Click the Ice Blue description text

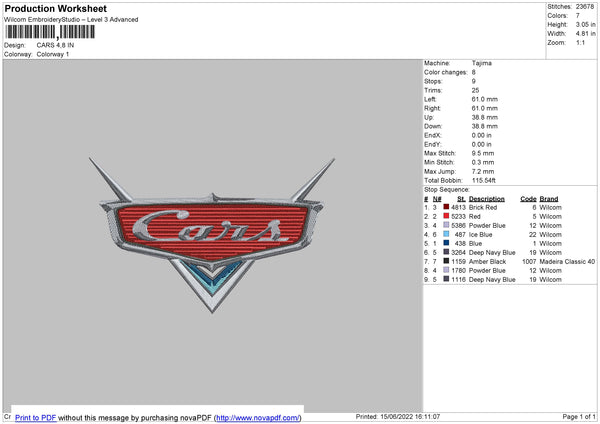click(481, 234)
